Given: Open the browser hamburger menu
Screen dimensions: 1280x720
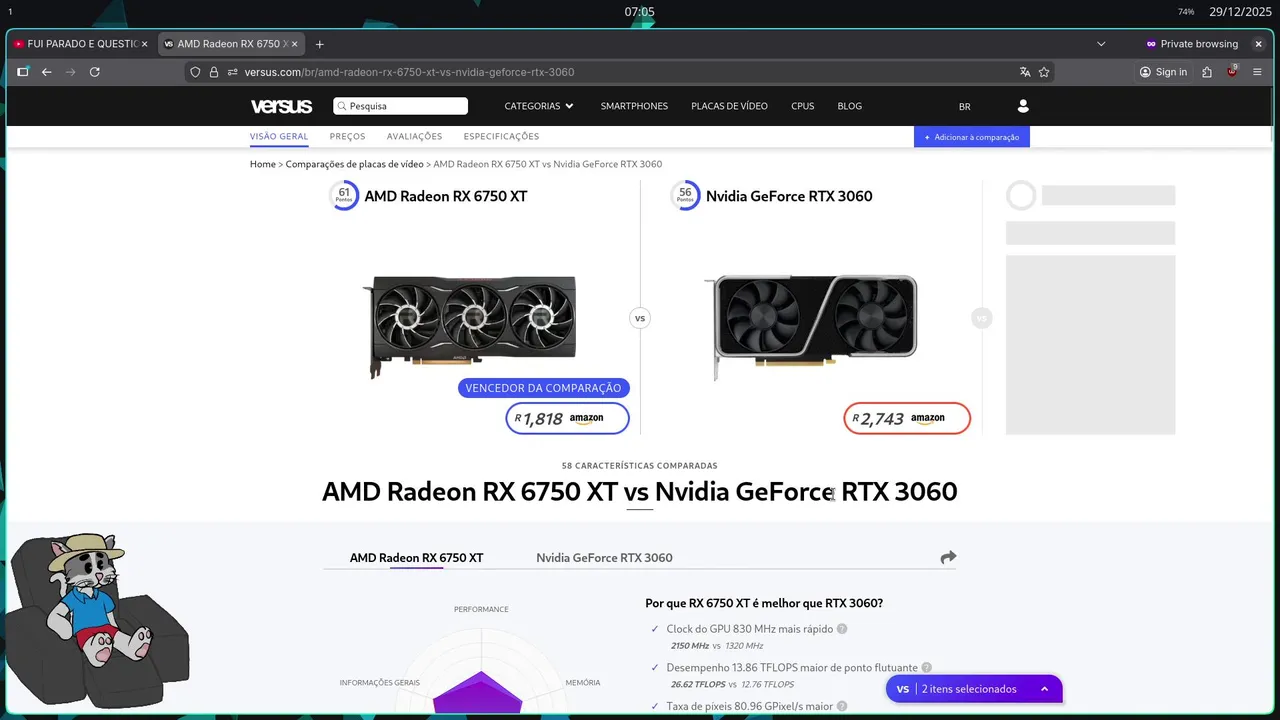Looking at the screenshot, I should 1257,72.
